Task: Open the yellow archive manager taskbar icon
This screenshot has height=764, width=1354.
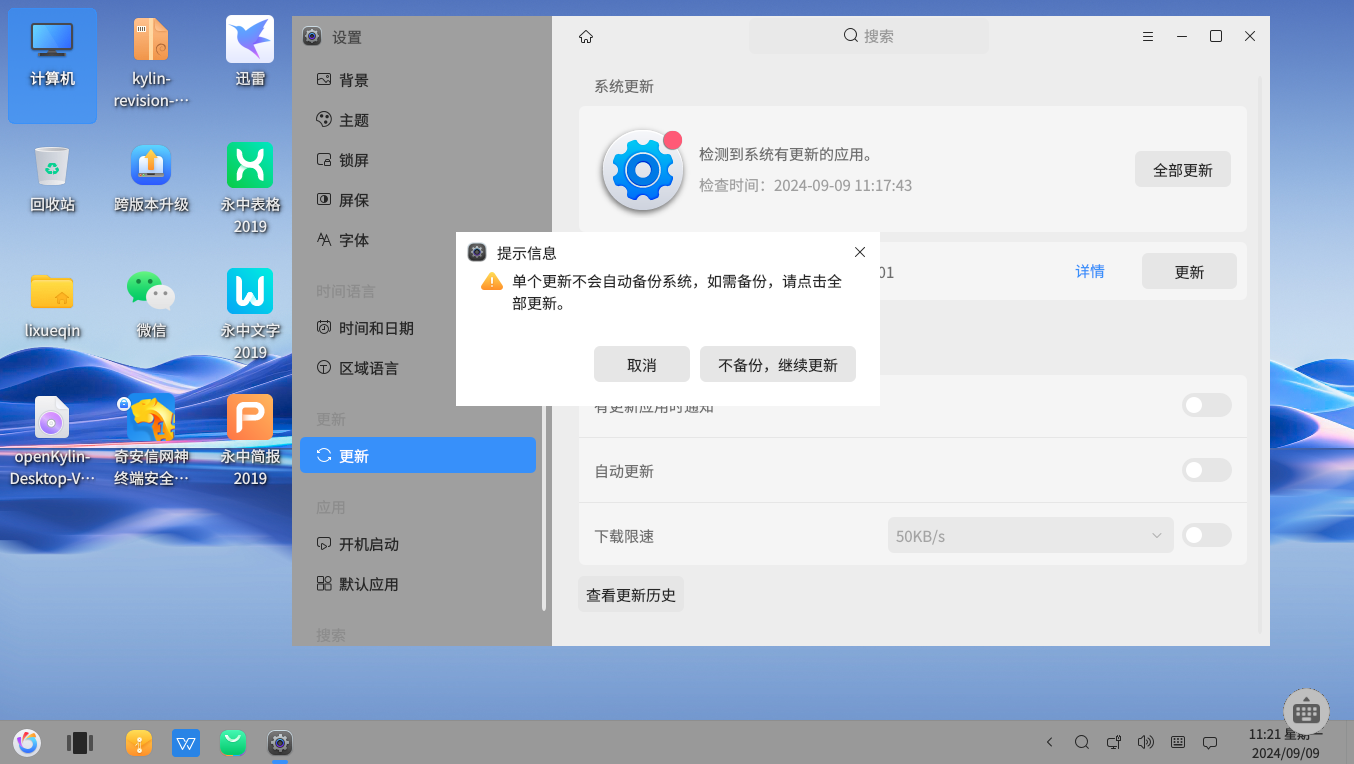Action: (x=139, y=742)
